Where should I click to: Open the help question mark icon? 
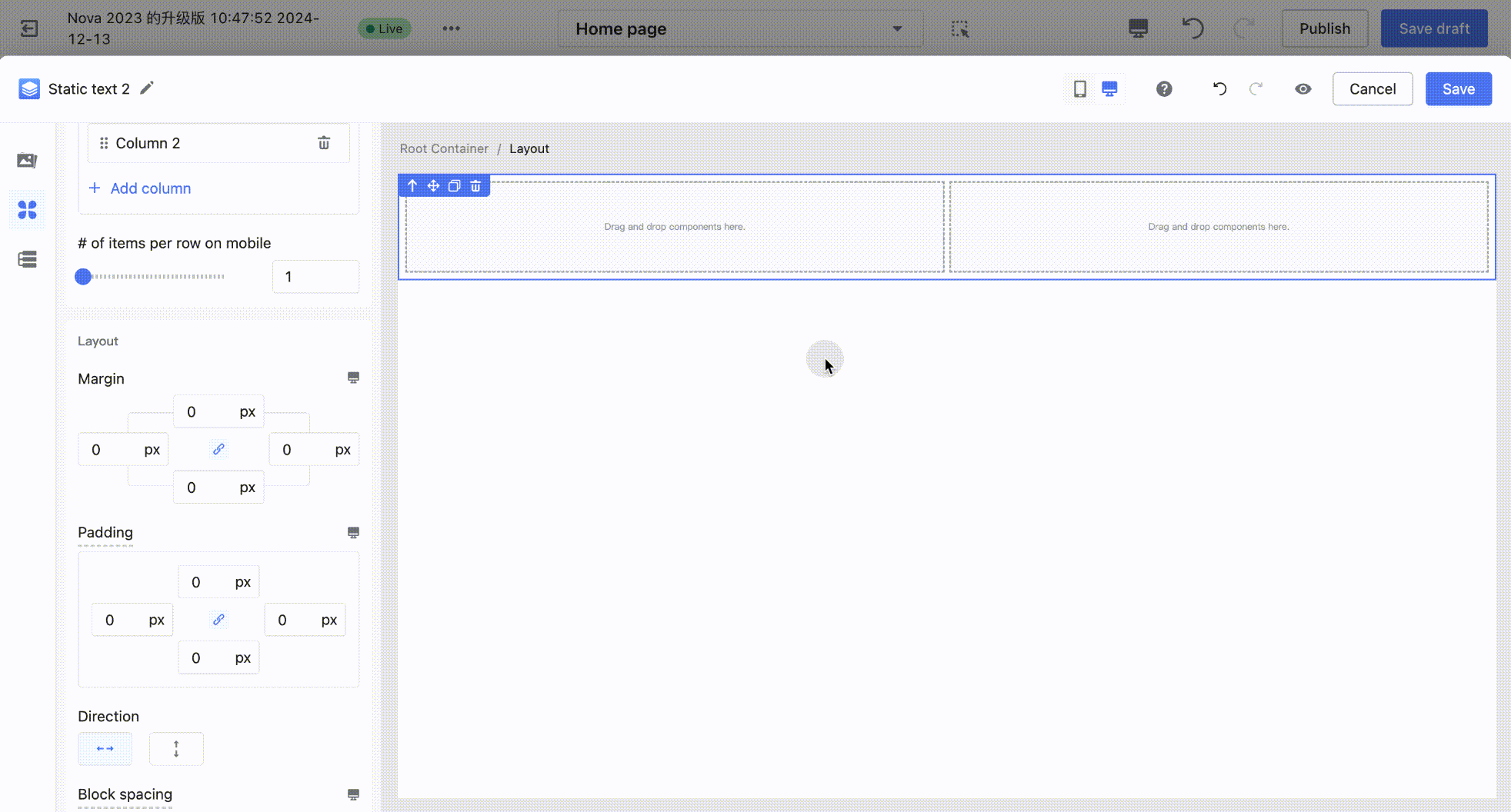(1164, 89)
